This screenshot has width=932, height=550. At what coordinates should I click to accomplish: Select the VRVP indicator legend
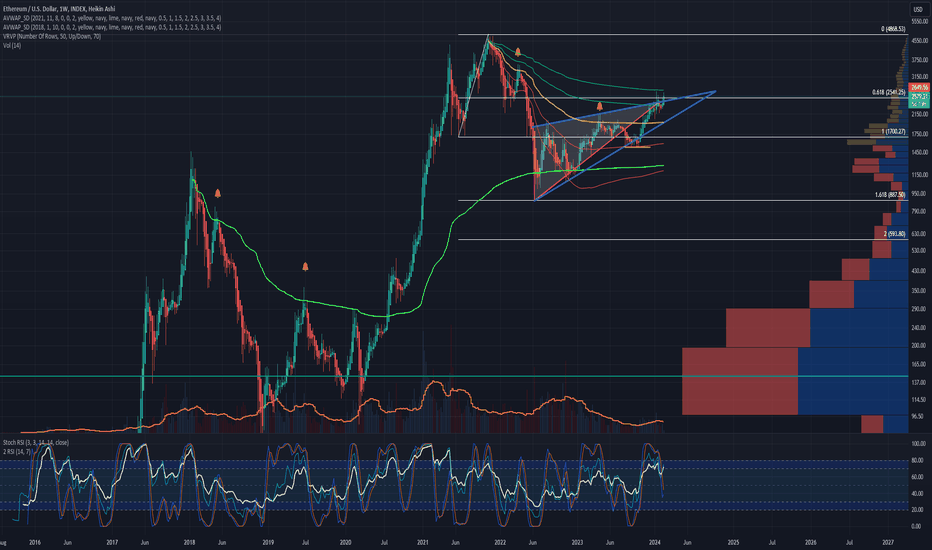pyautogui.click(x=52, y=36)
